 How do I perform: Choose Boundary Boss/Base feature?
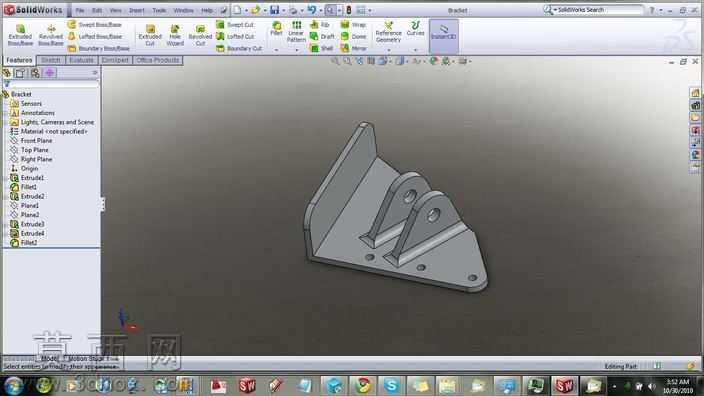click(x=99, y=48)
